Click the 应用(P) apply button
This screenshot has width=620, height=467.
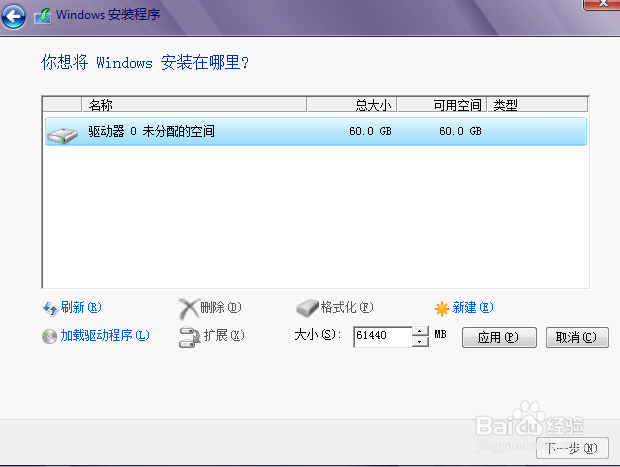coord(499,337)
